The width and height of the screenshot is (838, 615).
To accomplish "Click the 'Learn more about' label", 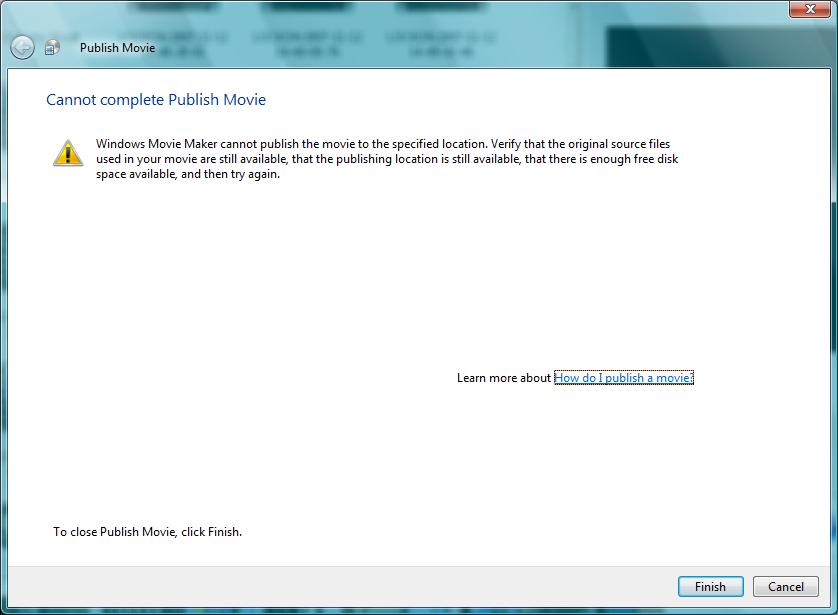I will (x=503, y=378).
